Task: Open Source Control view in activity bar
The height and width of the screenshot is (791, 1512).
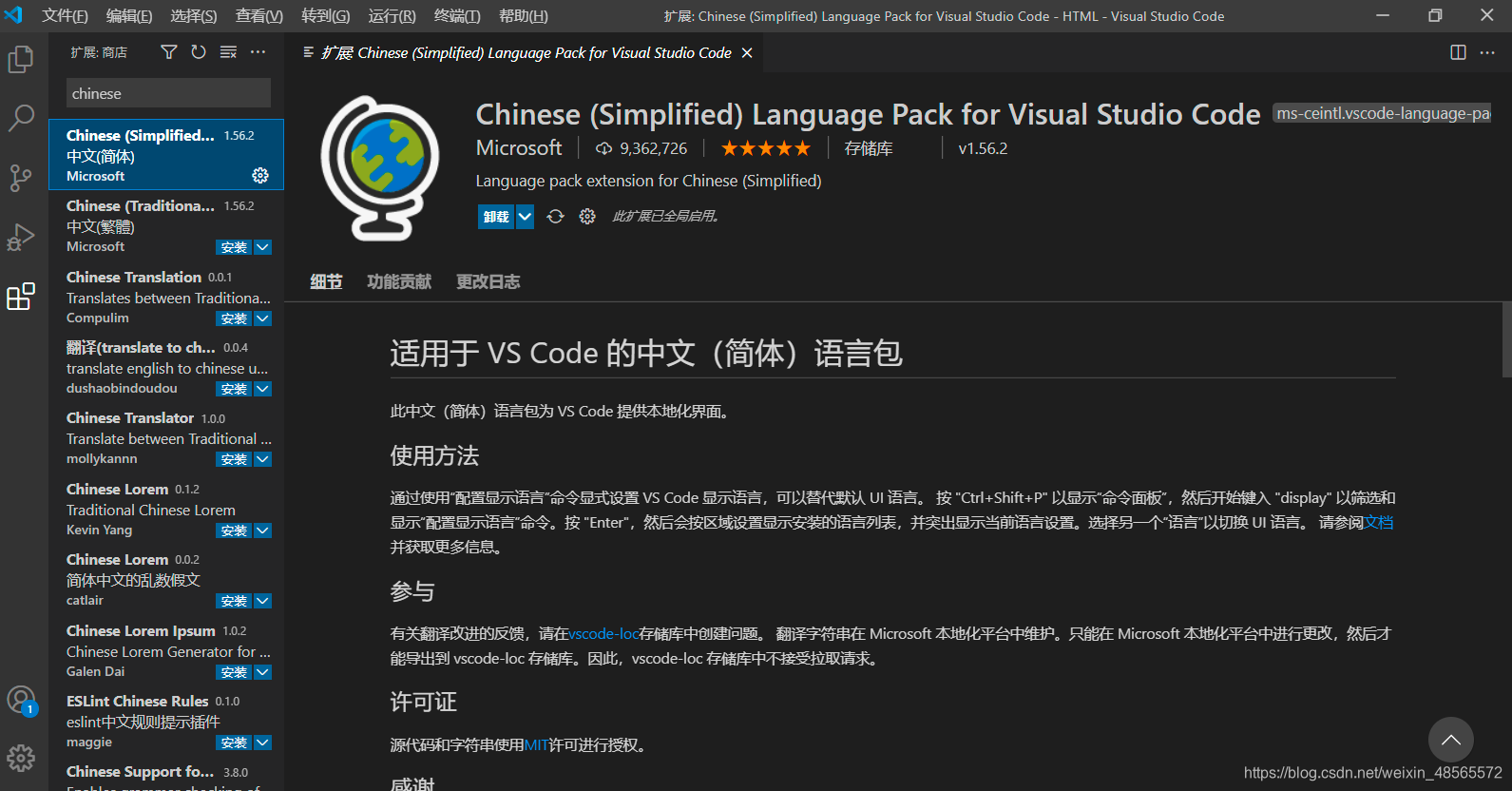Action: [21, 178]
